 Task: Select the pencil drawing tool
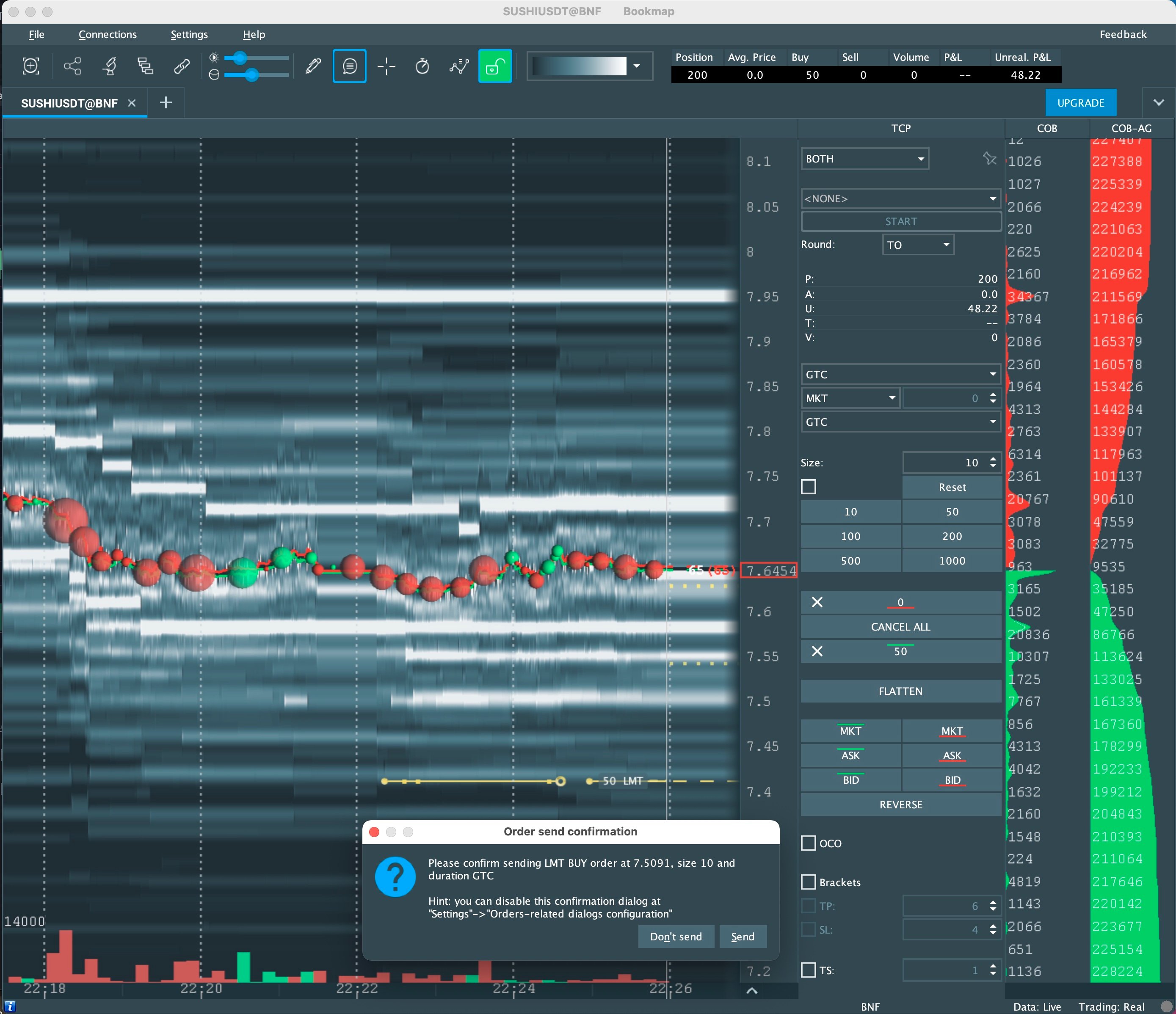pyautogui.click(x=313, y=66)
